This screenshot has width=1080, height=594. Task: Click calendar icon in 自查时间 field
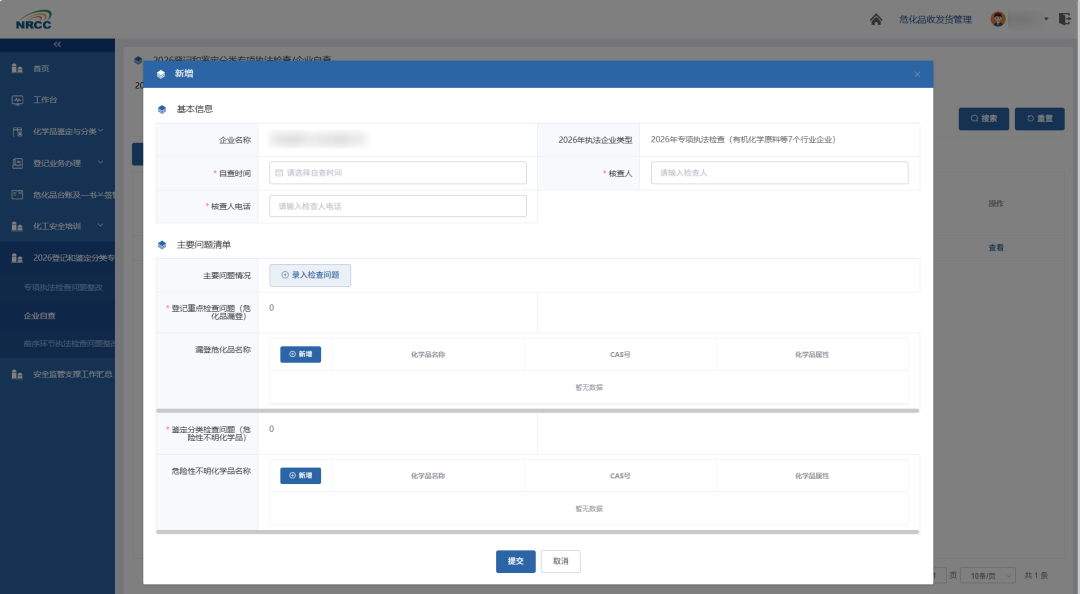[x=279, y=173]
